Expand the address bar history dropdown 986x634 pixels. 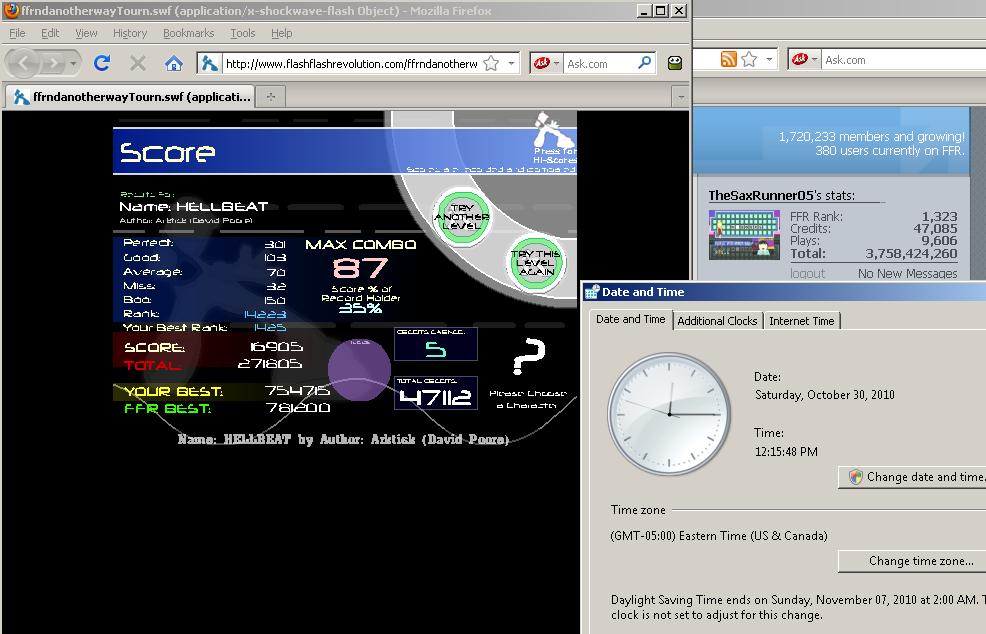tap(511, 63)
